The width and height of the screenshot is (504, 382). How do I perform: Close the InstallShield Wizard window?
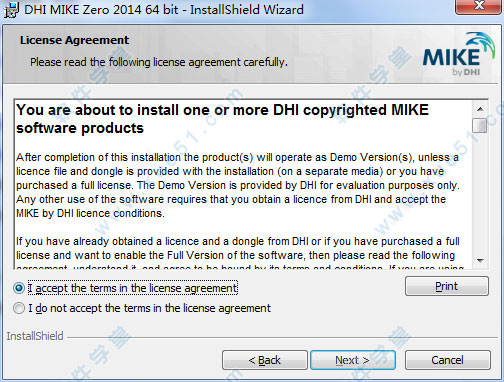(x=479, y=7)
